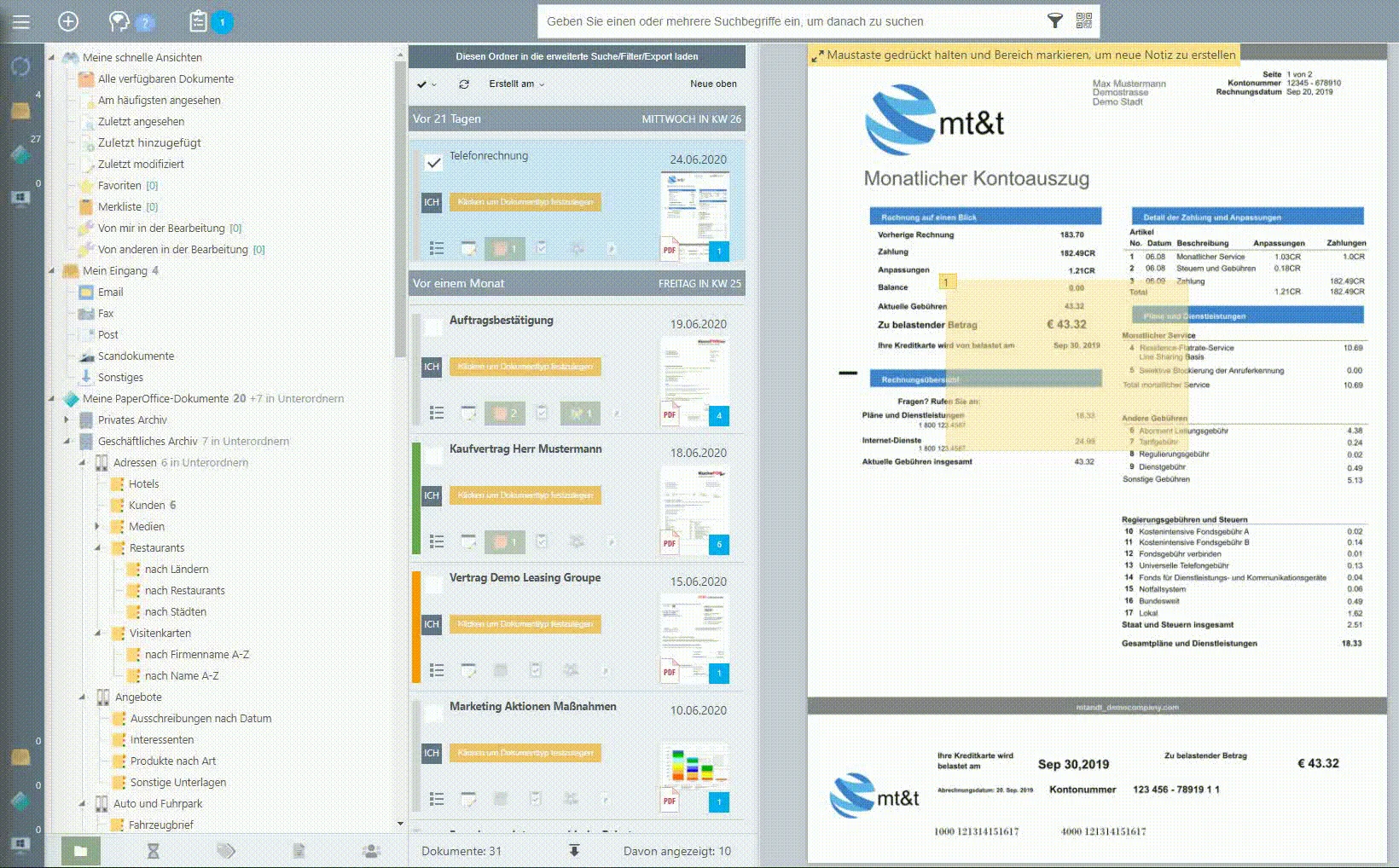Open the details list icon of Telefonrechnung
The width and height of the screenshot is (1399, 868).
437,248
